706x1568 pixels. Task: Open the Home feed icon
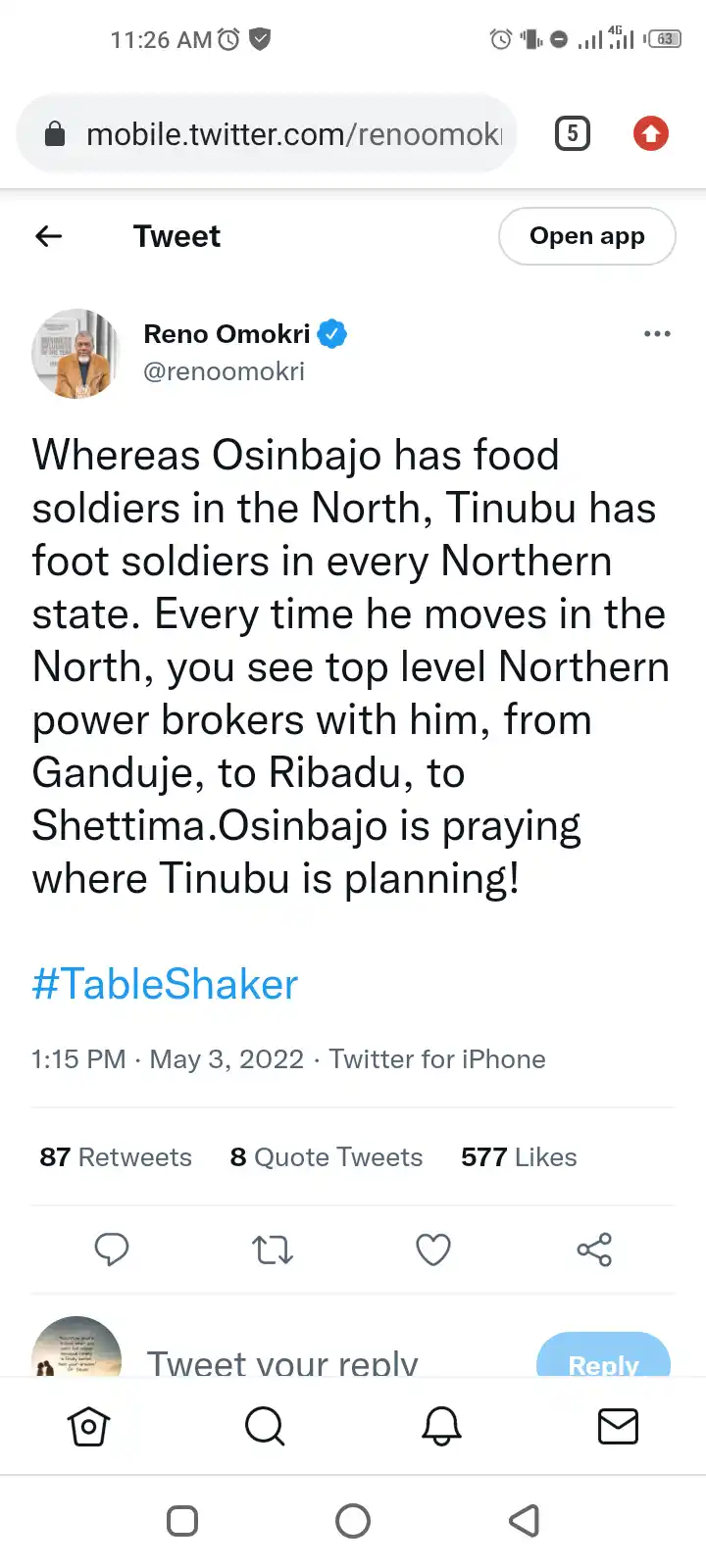(88, 1427)
